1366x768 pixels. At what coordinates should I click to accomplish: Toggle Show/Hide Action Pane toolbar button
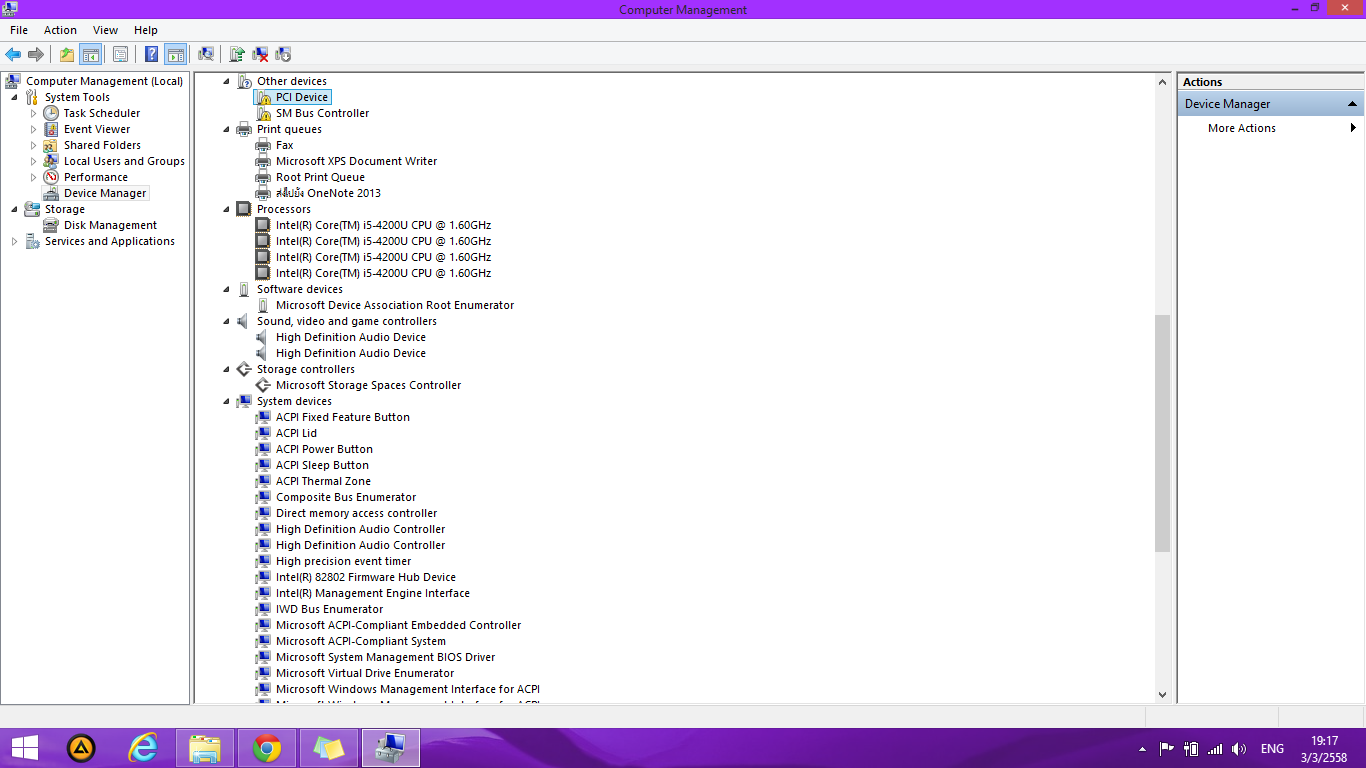coord(175,54)
